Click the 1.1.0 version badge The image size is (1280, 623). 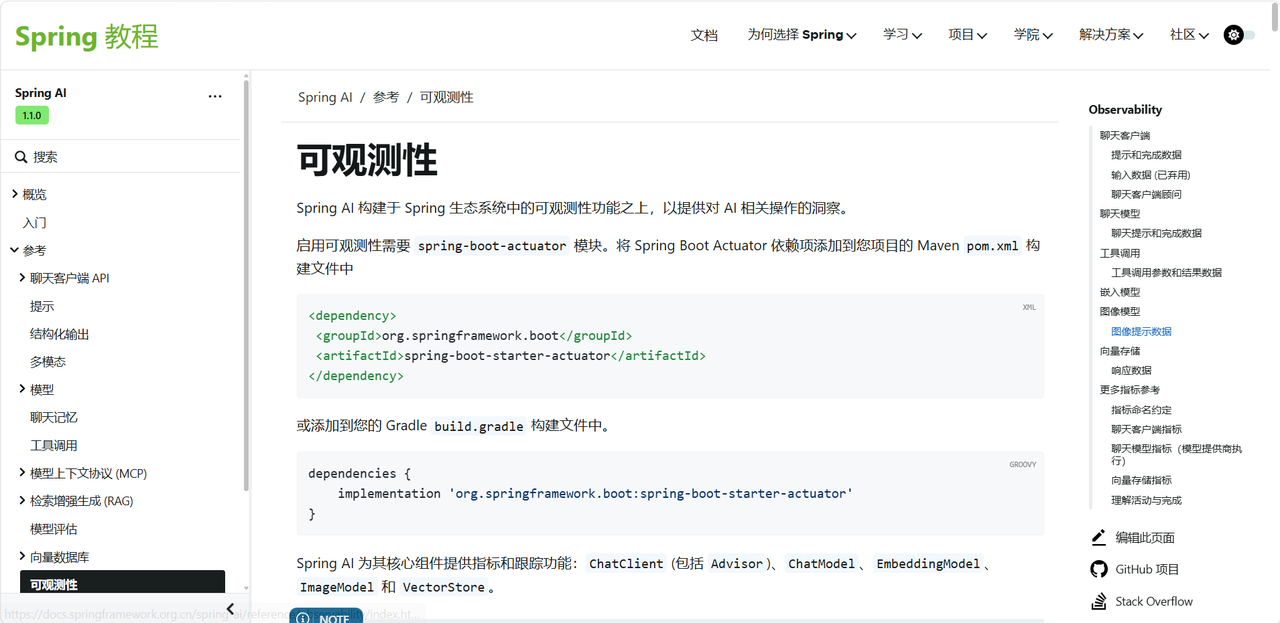(x=32, y=115)
